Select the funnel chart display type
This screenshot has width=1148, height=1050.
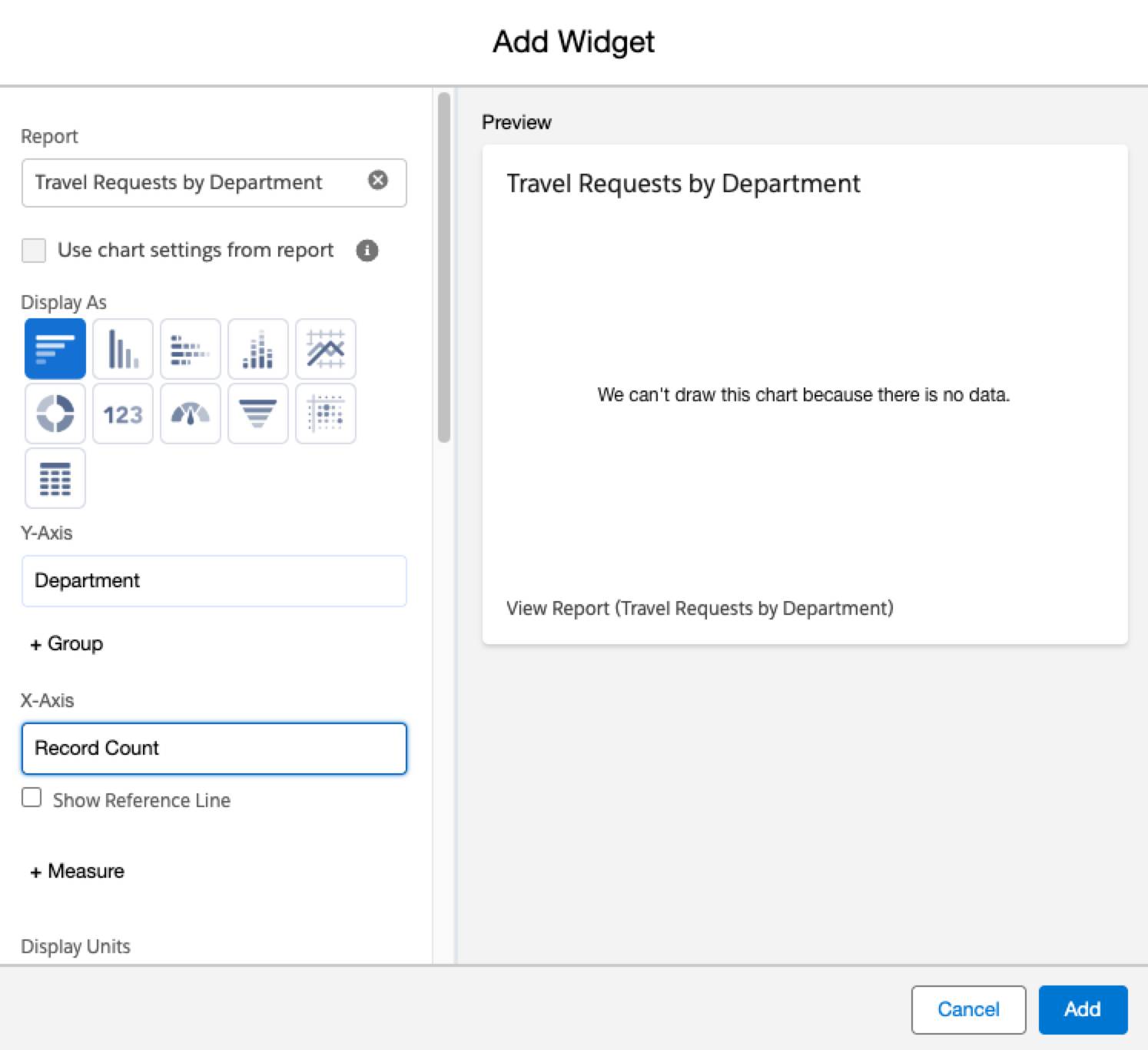(x=257, y=414)
